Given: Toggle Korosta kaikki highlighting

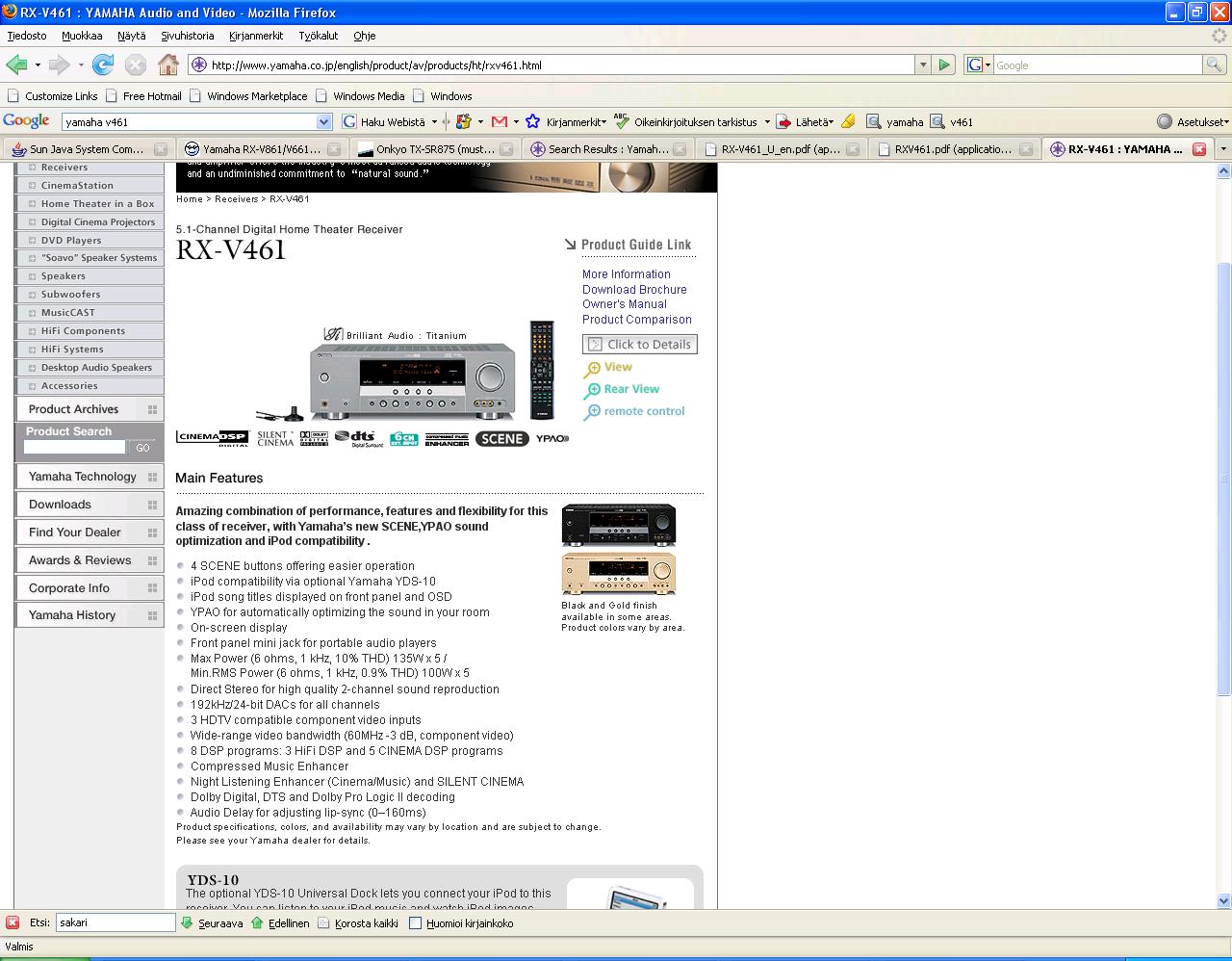Looking at the screenshot, I should (x=357, y=922).
